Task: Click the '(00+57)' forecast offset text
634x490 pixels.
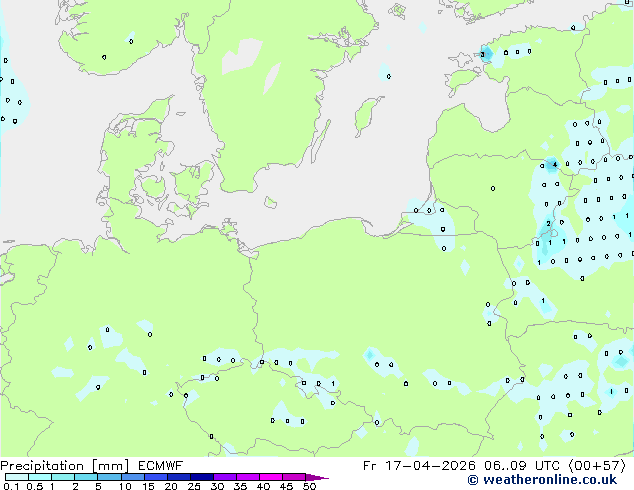Action: pyautogui.click(x=597, y=466)
